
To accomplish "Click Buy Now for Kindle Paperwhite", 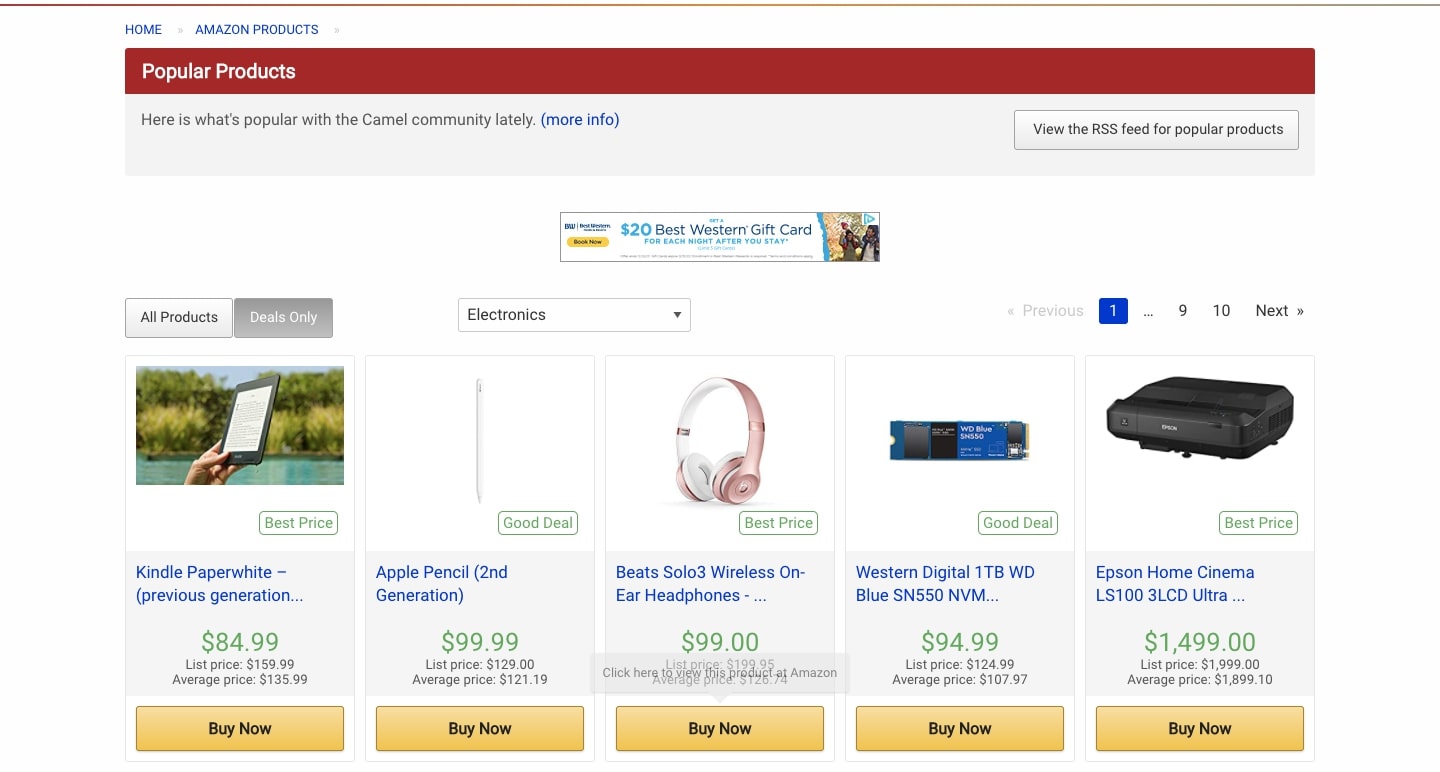I will click(x=240, y=728).
